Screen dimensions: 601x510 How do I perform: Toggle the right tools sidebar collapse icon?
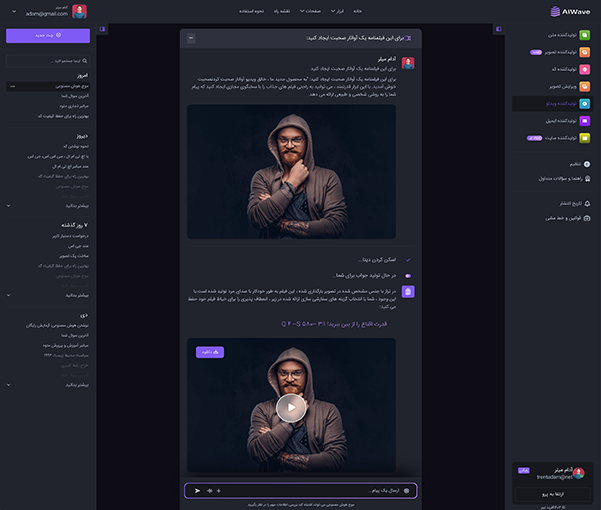[499, 29]
